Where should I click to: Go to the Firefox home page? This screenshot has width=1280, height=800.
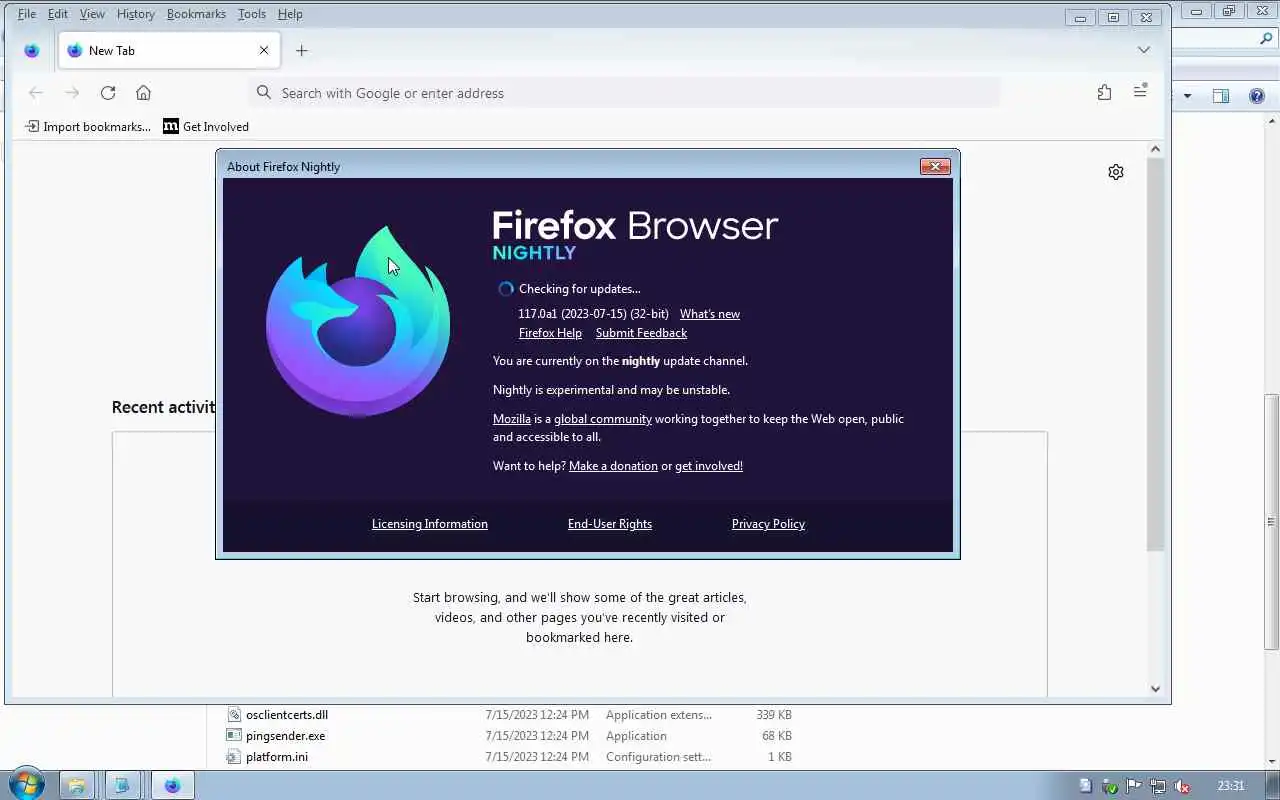pyautogui.click(x=143, y=93)
